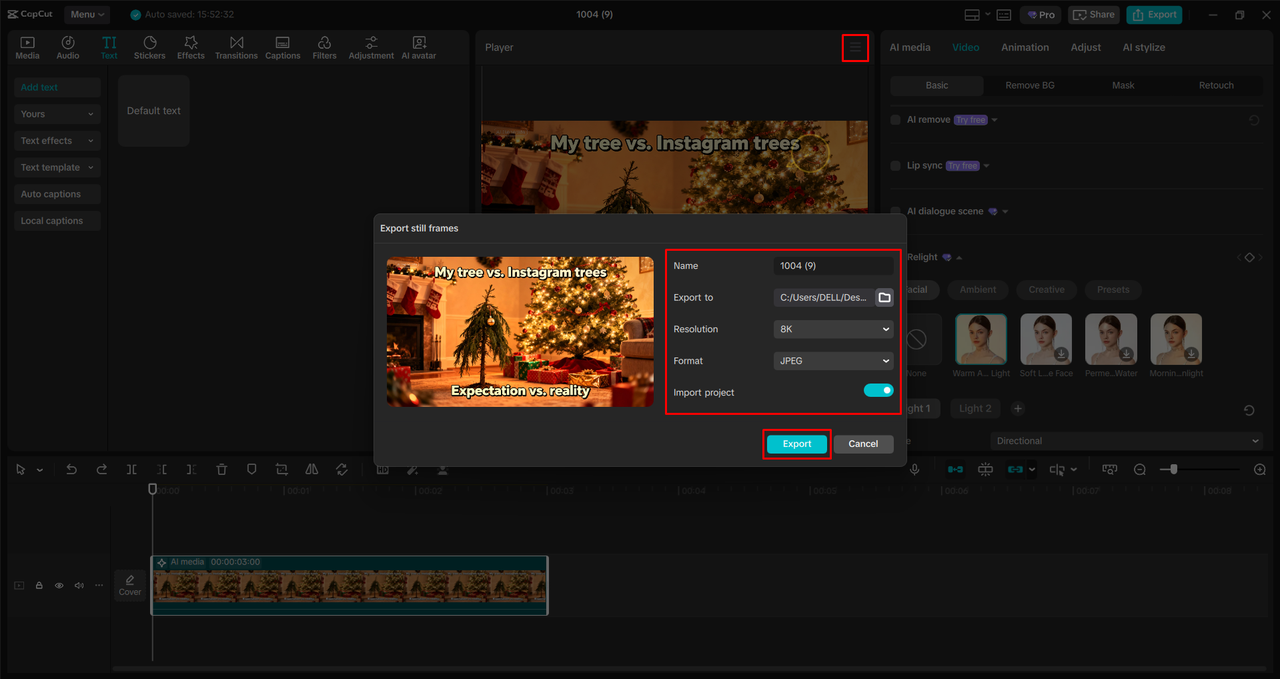Screen dimensions: 1280x679
Task: Open the Filters panel
Action: pyautogui.click(x=324, y=46)
